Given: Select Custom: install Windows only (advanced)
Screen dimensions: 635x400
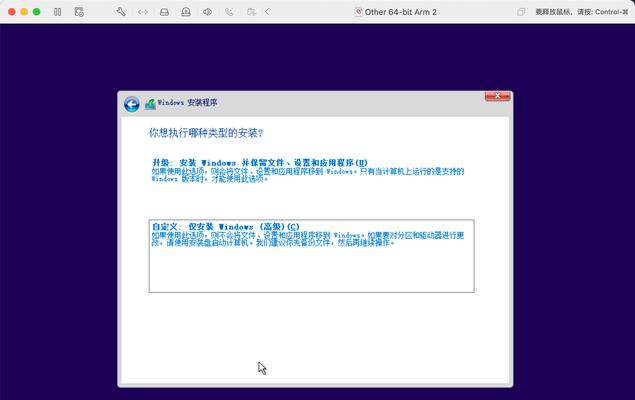Looking at the screenshot, I should point(311,256).
